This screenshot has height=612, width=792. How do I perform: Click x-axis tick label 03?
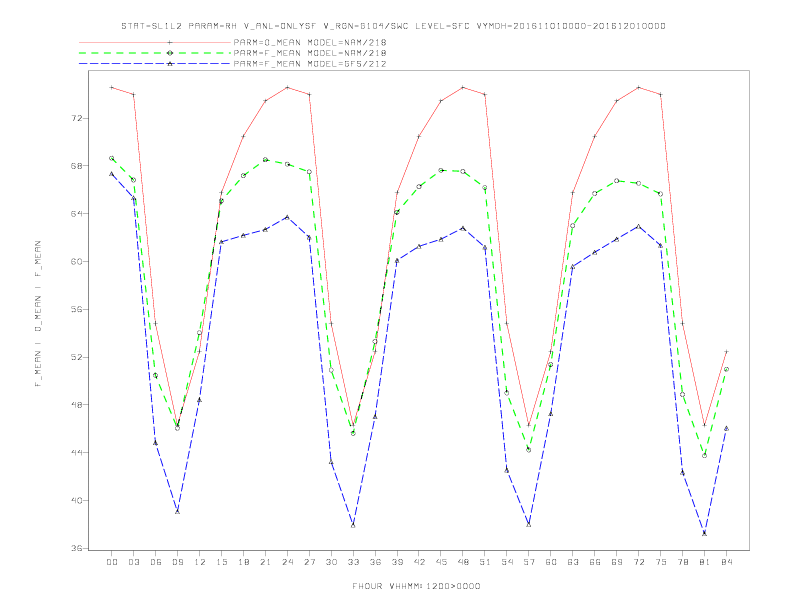pos(134,562)
